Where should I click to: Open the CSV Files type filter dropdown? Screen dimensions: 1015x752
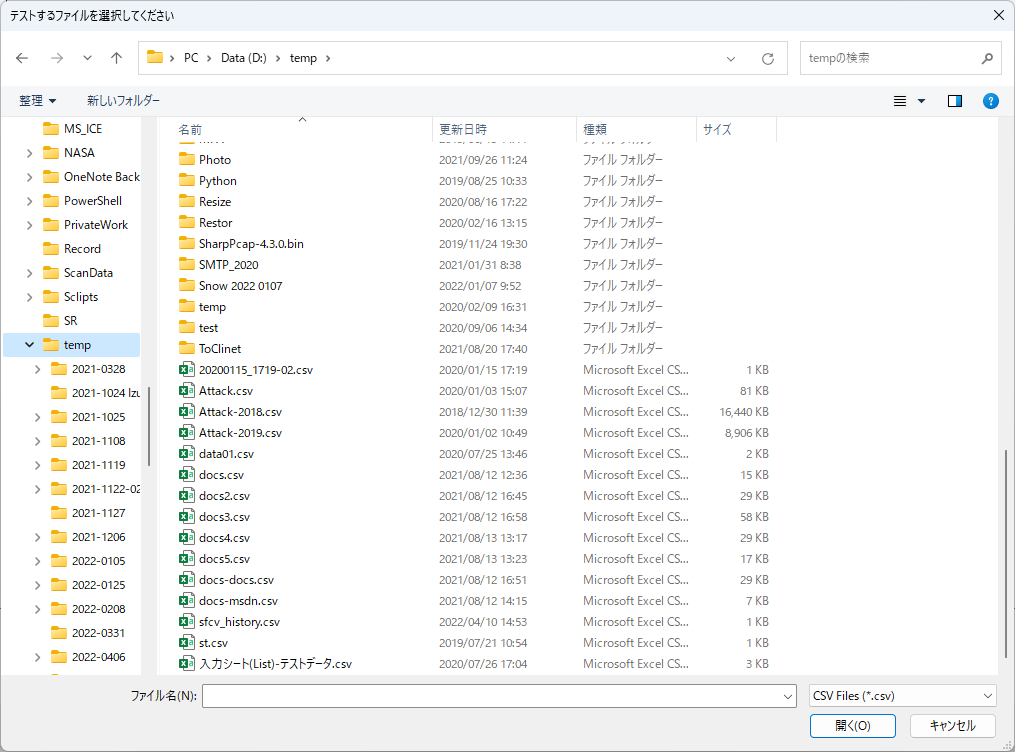902,696
